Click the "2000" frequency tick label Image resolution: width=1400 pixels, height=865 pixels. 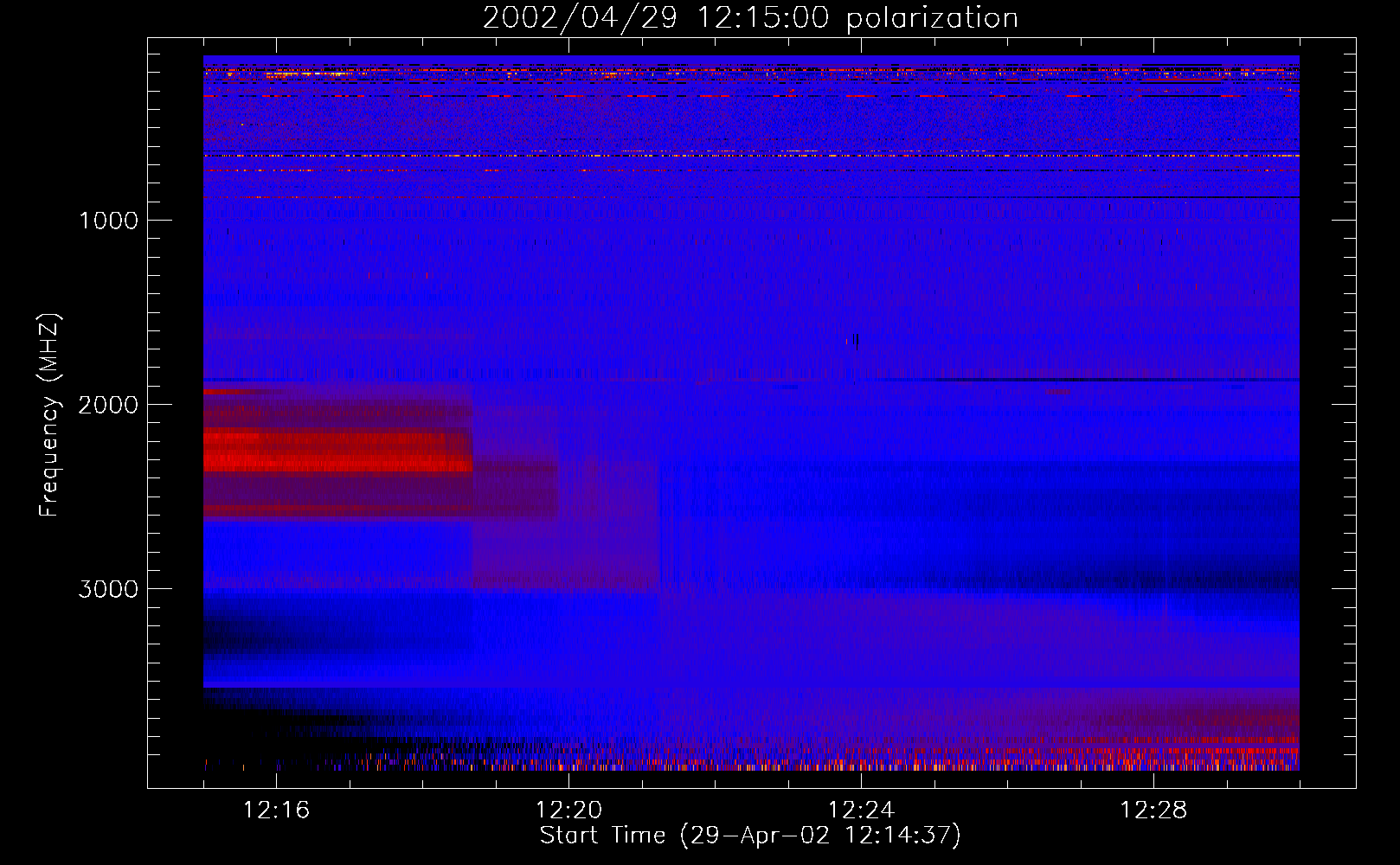pyautogui.click(x=108, y=405)
